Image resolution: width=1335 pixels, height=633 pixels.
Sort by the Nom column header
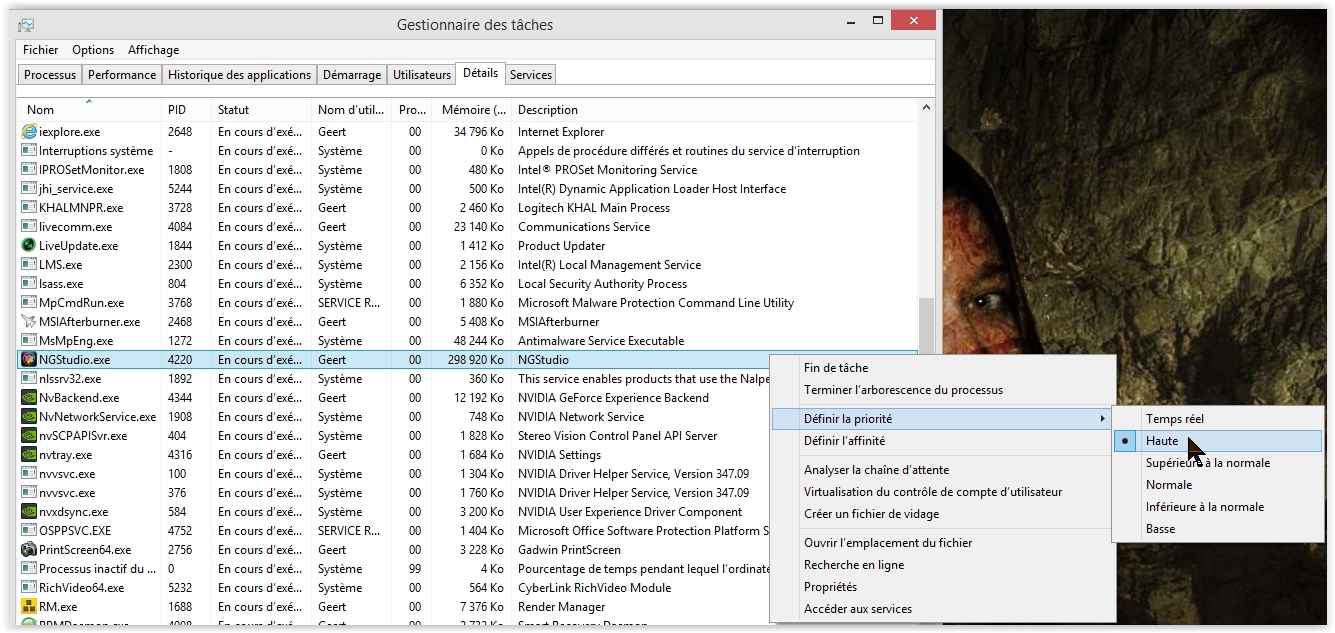point(89,109)
